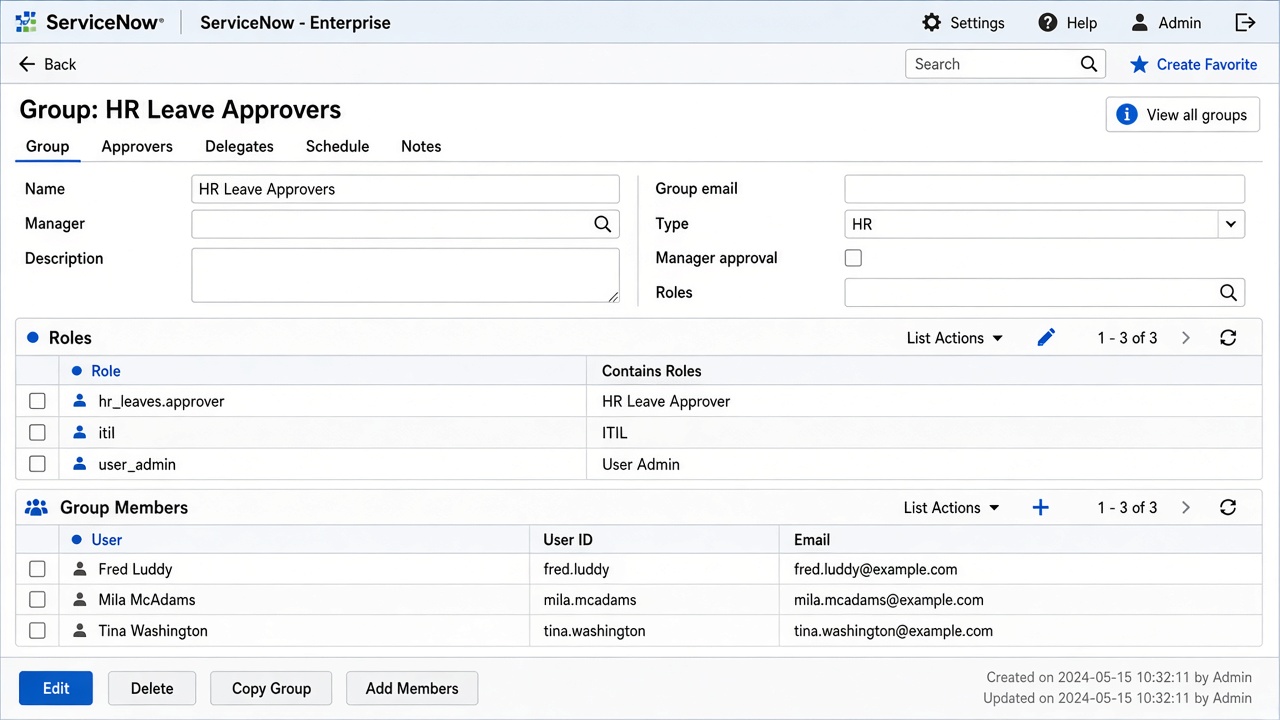Click the search magnifier in top search box
Screen dimensions: 1280x720
click(1089, 64)
